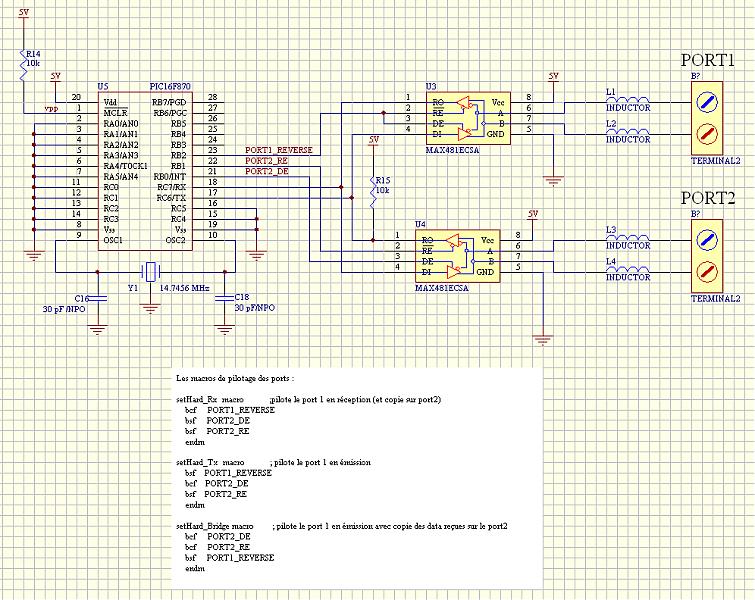
Task: Select the PORT2 TERMINAL2 connector block
Action: click(x=707, y=256)
